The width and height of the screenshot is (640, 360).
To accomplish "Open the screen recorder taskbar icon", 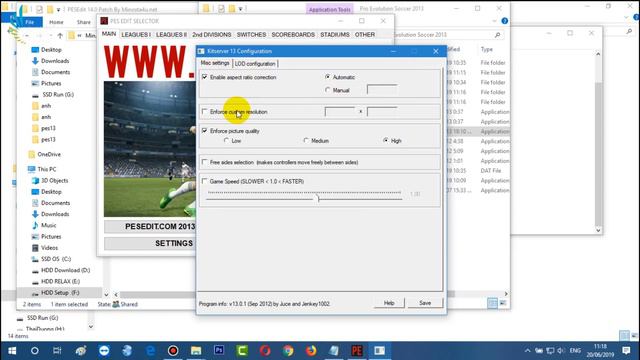I will 173,351.
